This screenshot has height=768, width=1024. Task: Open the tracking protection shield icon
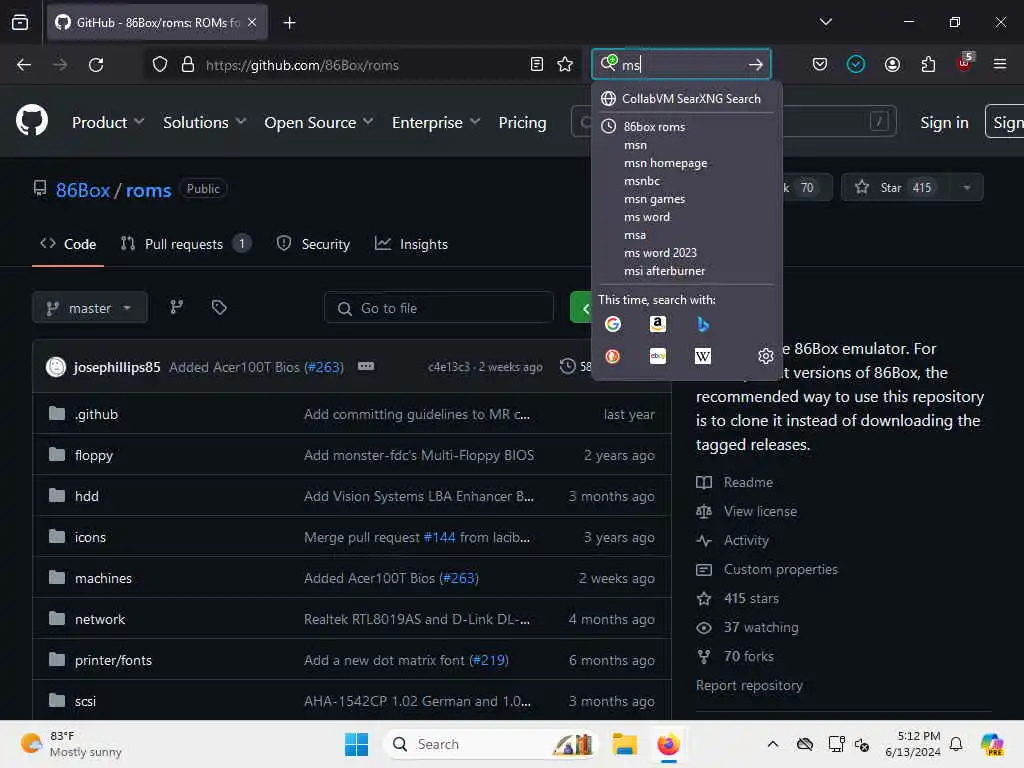[160, 65]
